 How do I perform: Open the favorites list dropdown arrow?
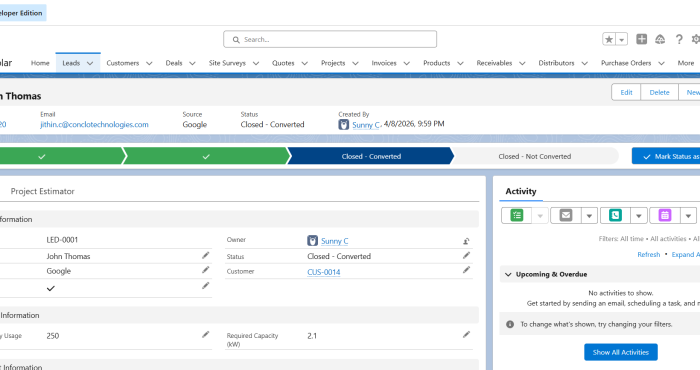621,39
